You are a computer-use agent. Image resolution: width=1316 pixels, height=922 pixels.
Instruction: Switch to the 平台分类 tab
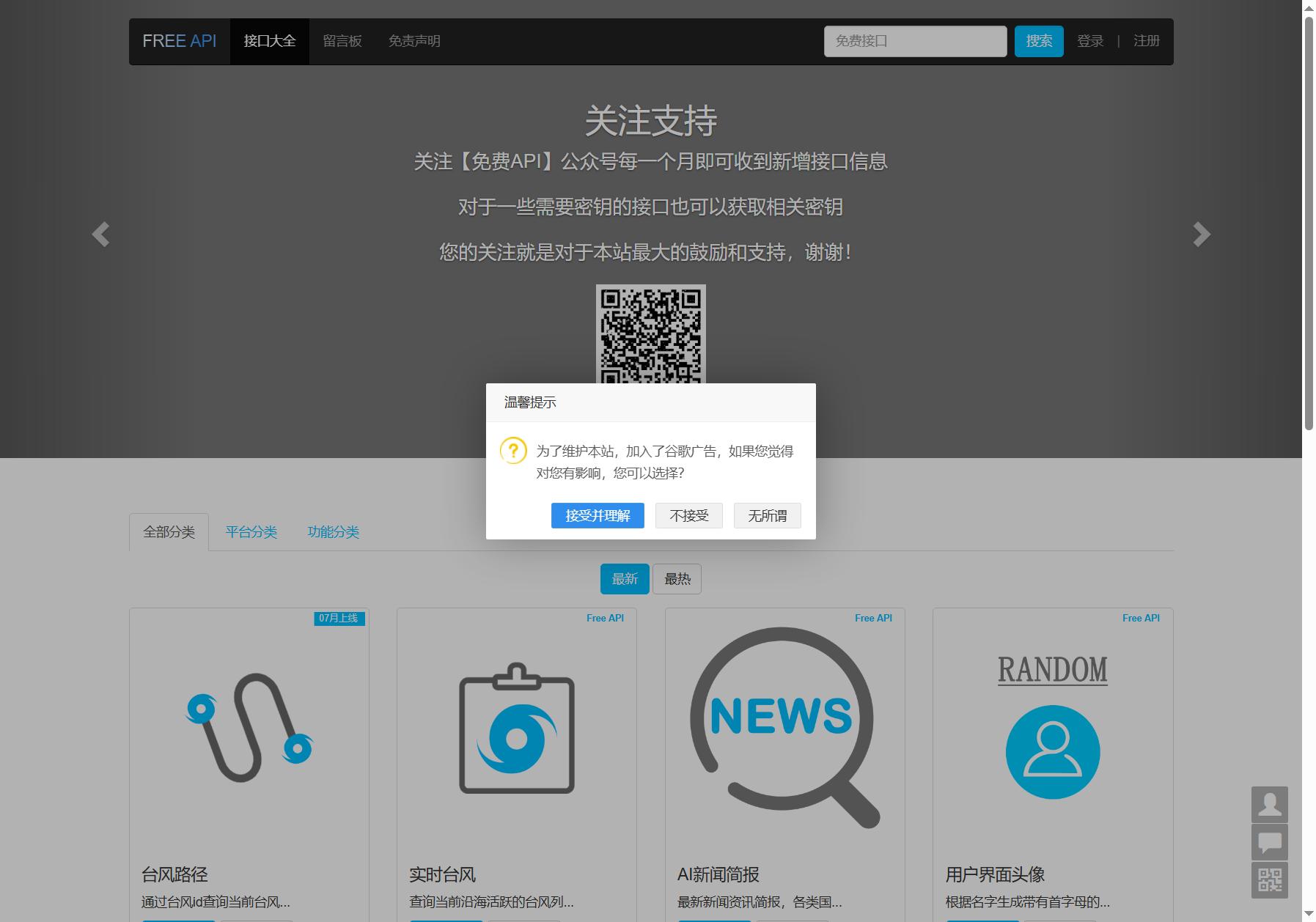[251, 532]
